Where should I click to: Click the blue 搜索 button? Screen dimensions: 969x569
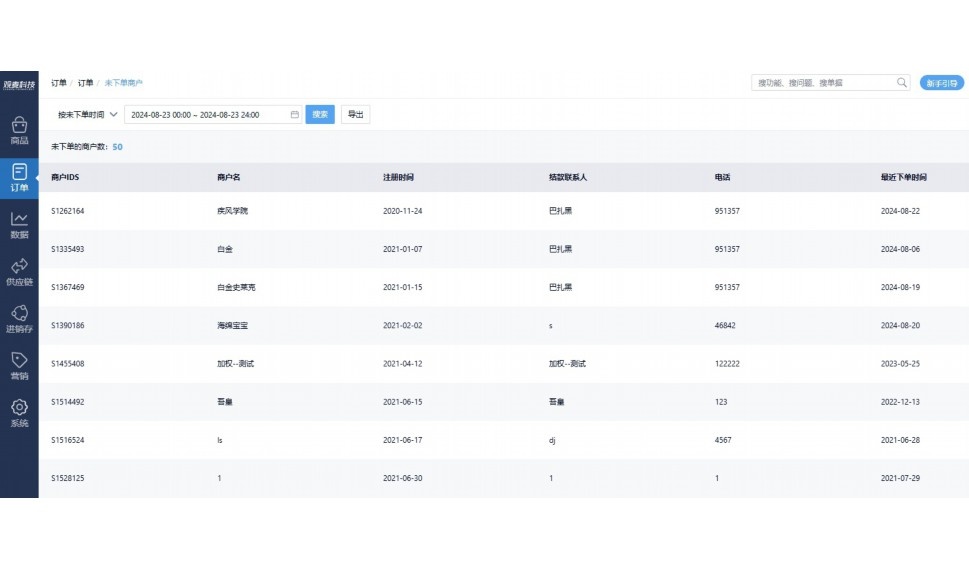pyautogui.click(x=320, y=114)
